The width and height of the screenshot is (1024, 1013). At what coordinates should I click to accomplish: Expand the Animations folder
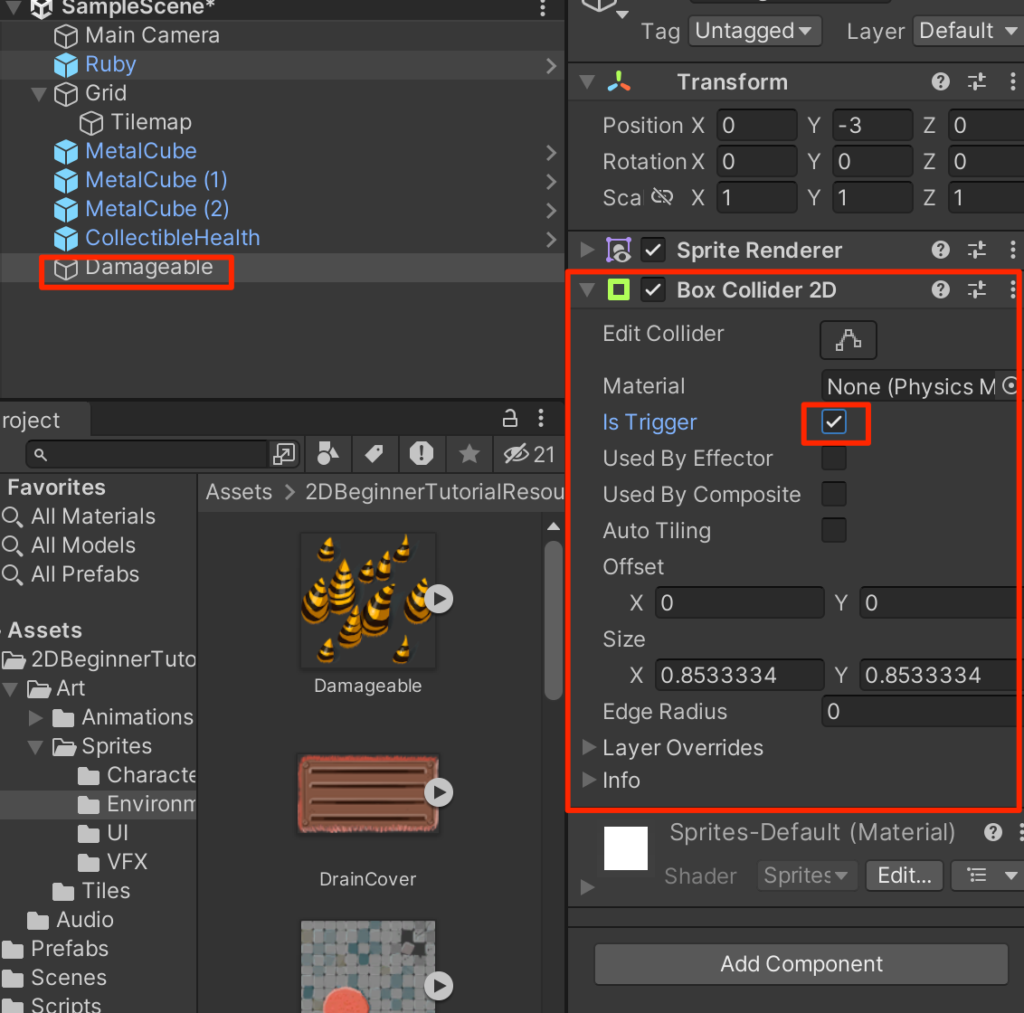36,717
